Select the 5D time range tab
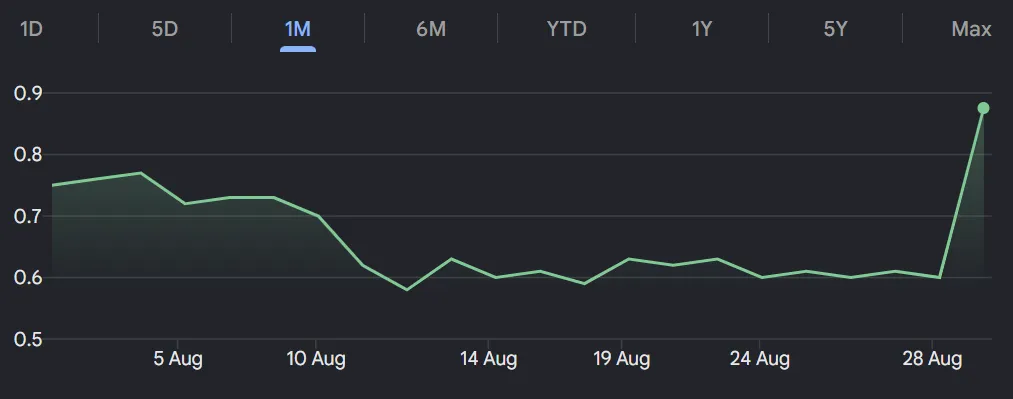The width and height of the screenshot is (1013, 399). (164, 29)
